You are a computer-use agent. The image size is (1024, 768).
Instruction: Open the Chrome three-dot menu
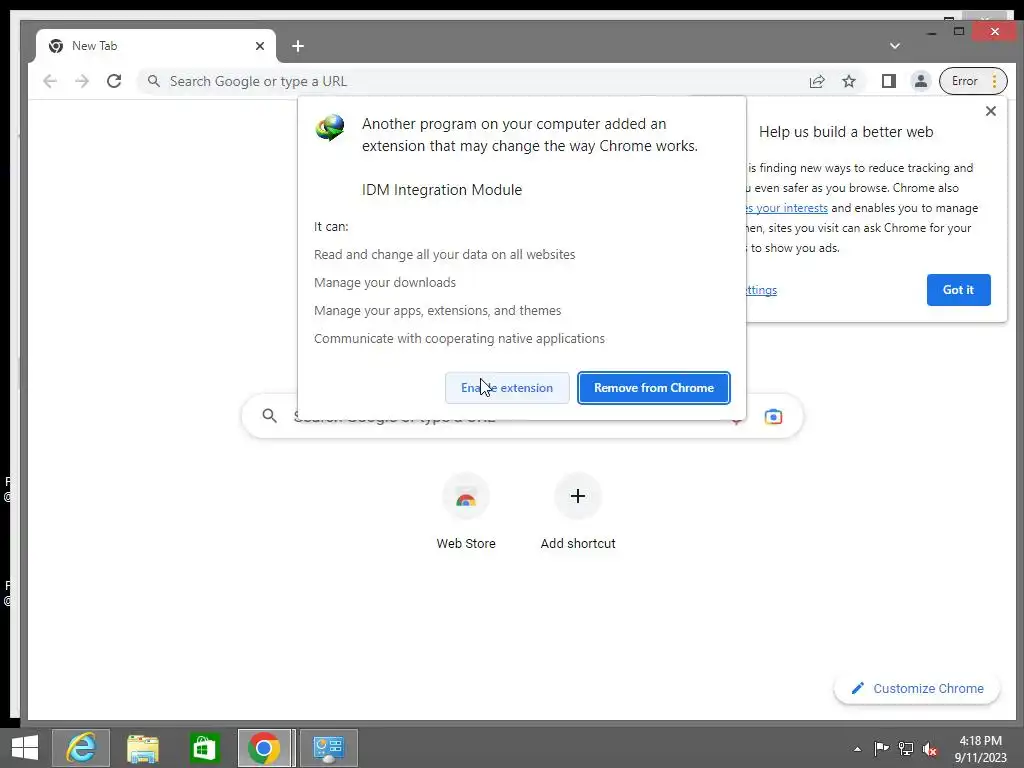coord(995,81)
